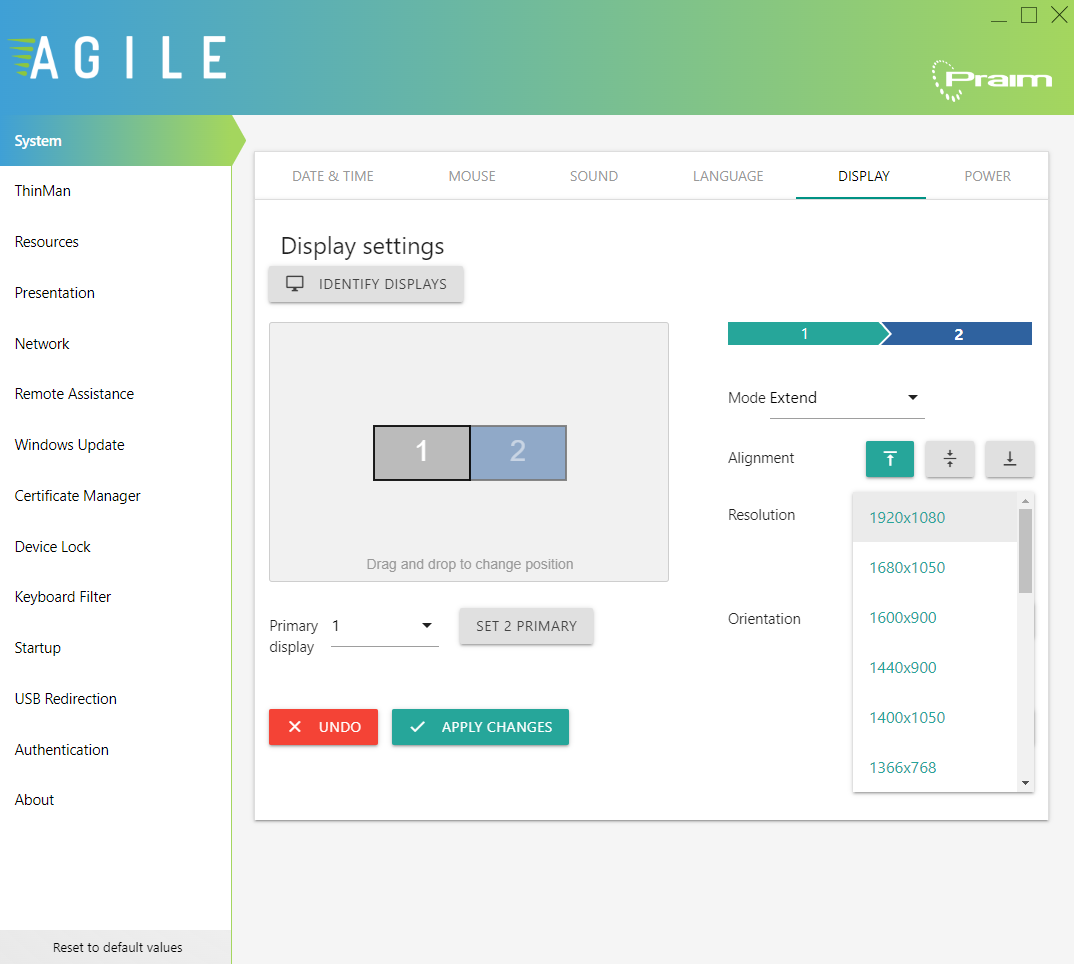
Task: Open Certificate Manager in the sidebar
Action: pyautogui.click(x=115, y=495)
